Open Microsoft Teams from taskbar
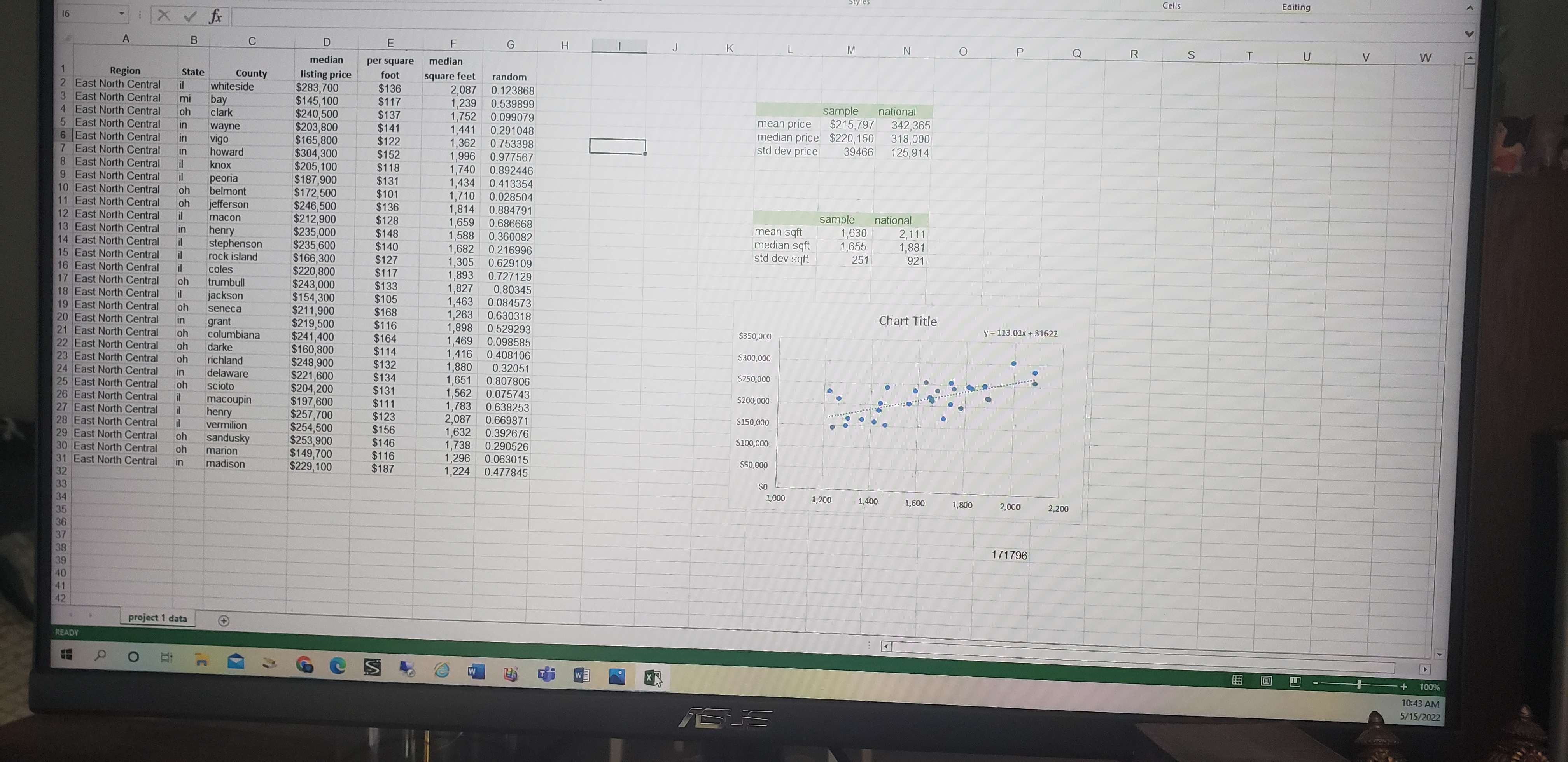Viewport: 1568px width, 762px height. coord(547,674)
